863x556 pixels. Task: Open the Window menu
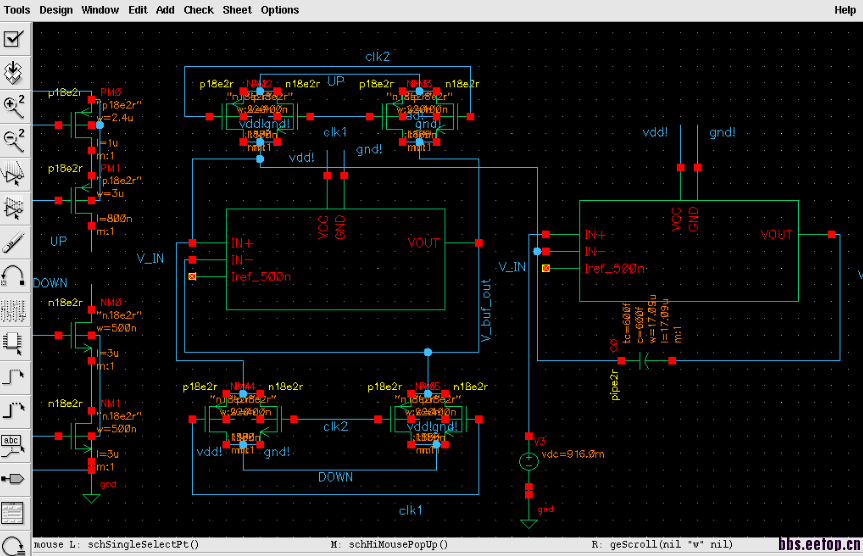click(100, 10)
